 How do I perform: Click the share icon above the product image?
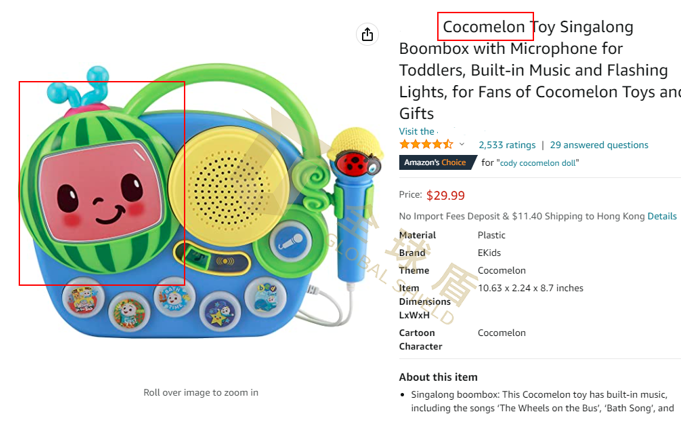tap(367, 34)
